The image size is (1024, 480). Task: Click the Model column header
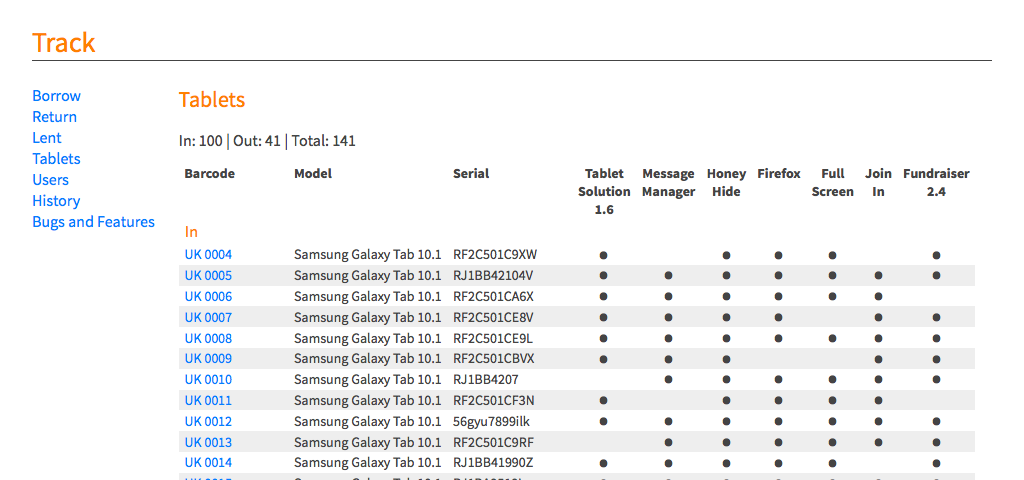tap(313, 174)
